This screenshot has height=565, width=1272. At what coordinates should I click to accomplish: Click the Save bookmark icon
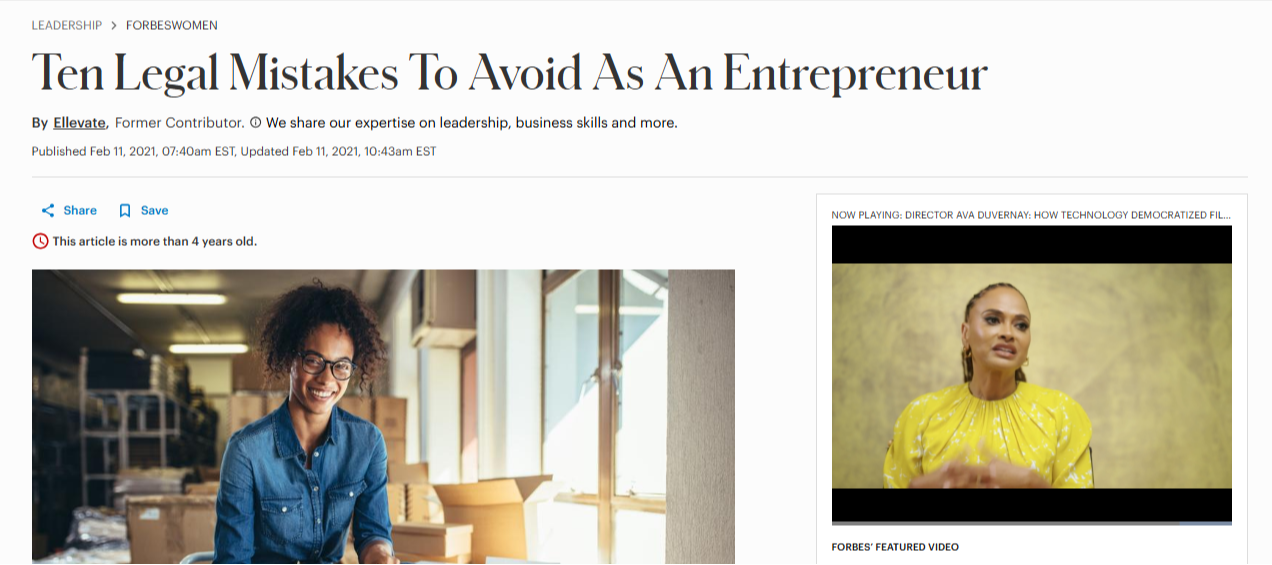[x=125, y=211]
